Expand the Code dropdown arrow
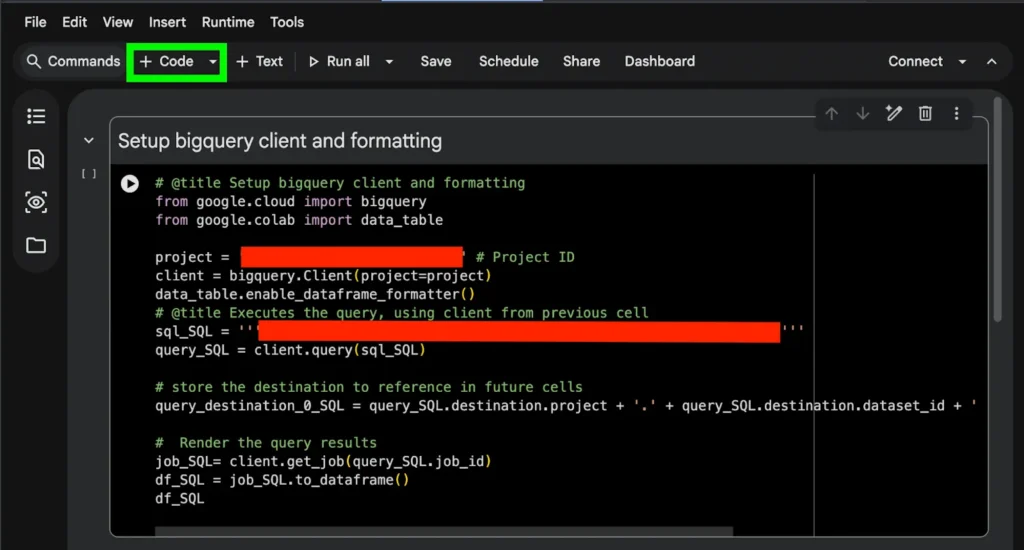The width and height of the screenshot is (1024, 550). pos(213,62)
